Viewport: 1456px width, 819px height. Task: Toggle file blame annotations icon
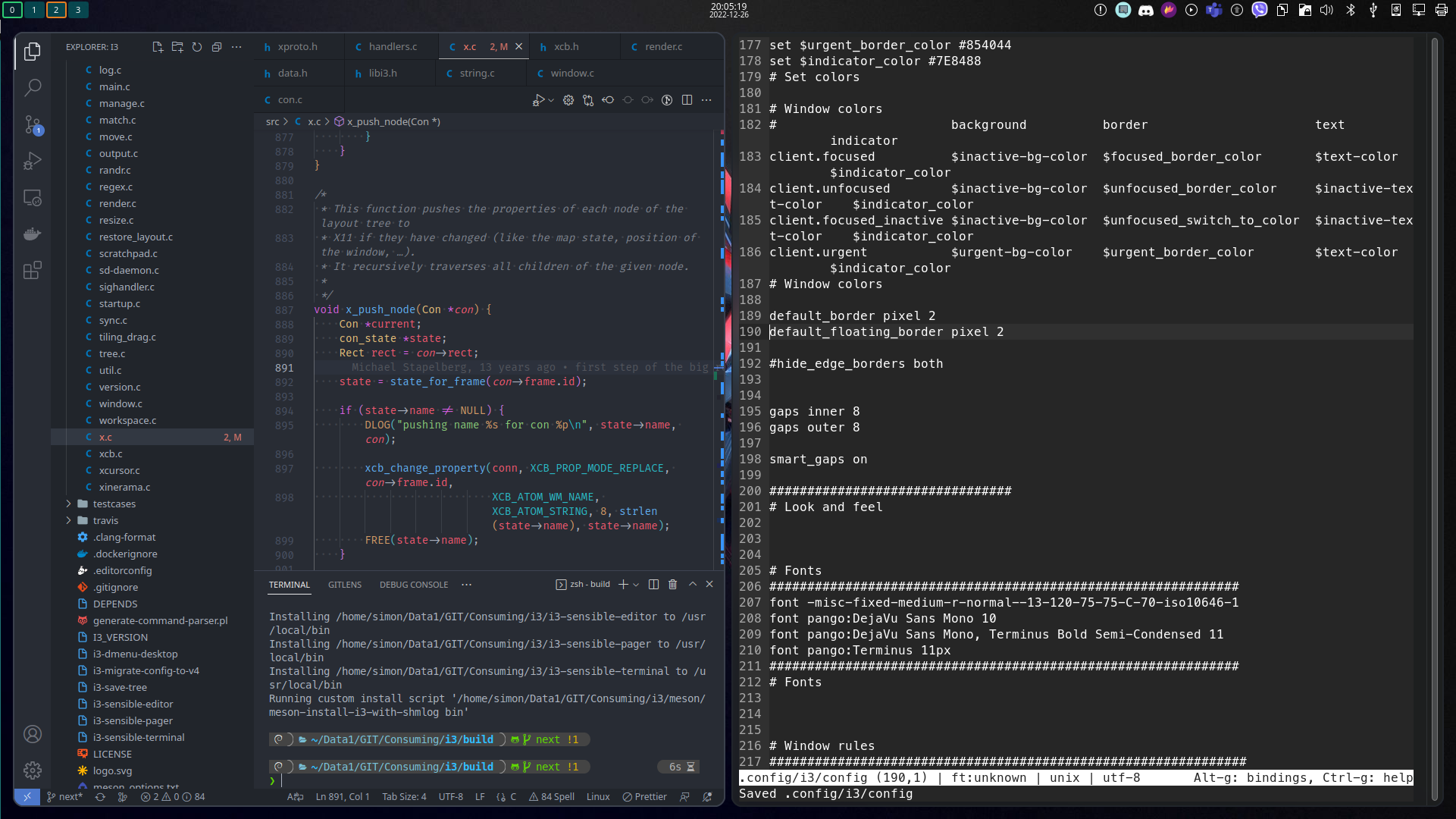point(667,100)
